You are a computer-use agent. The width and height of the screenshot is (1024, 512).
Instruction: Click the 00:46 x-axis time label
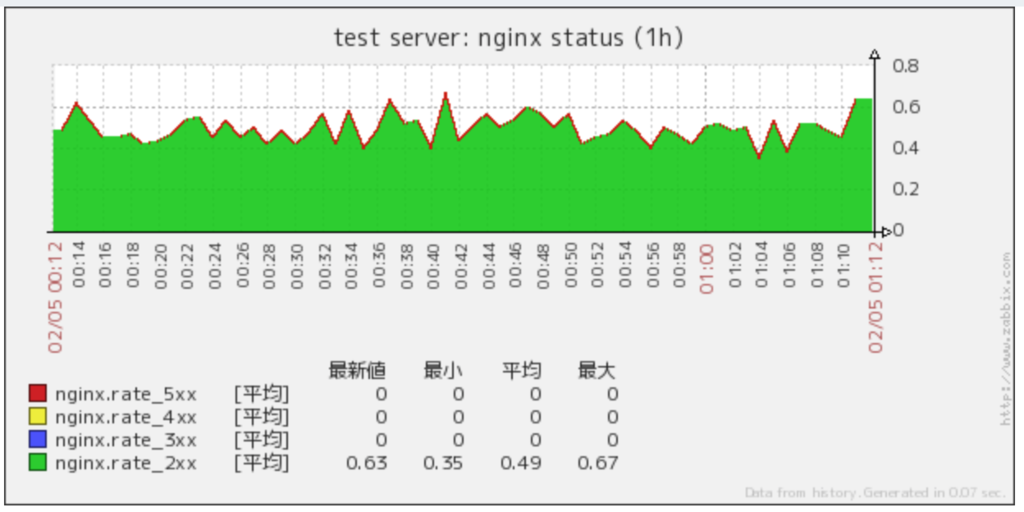pyautogui.click(x=516, y=264)
